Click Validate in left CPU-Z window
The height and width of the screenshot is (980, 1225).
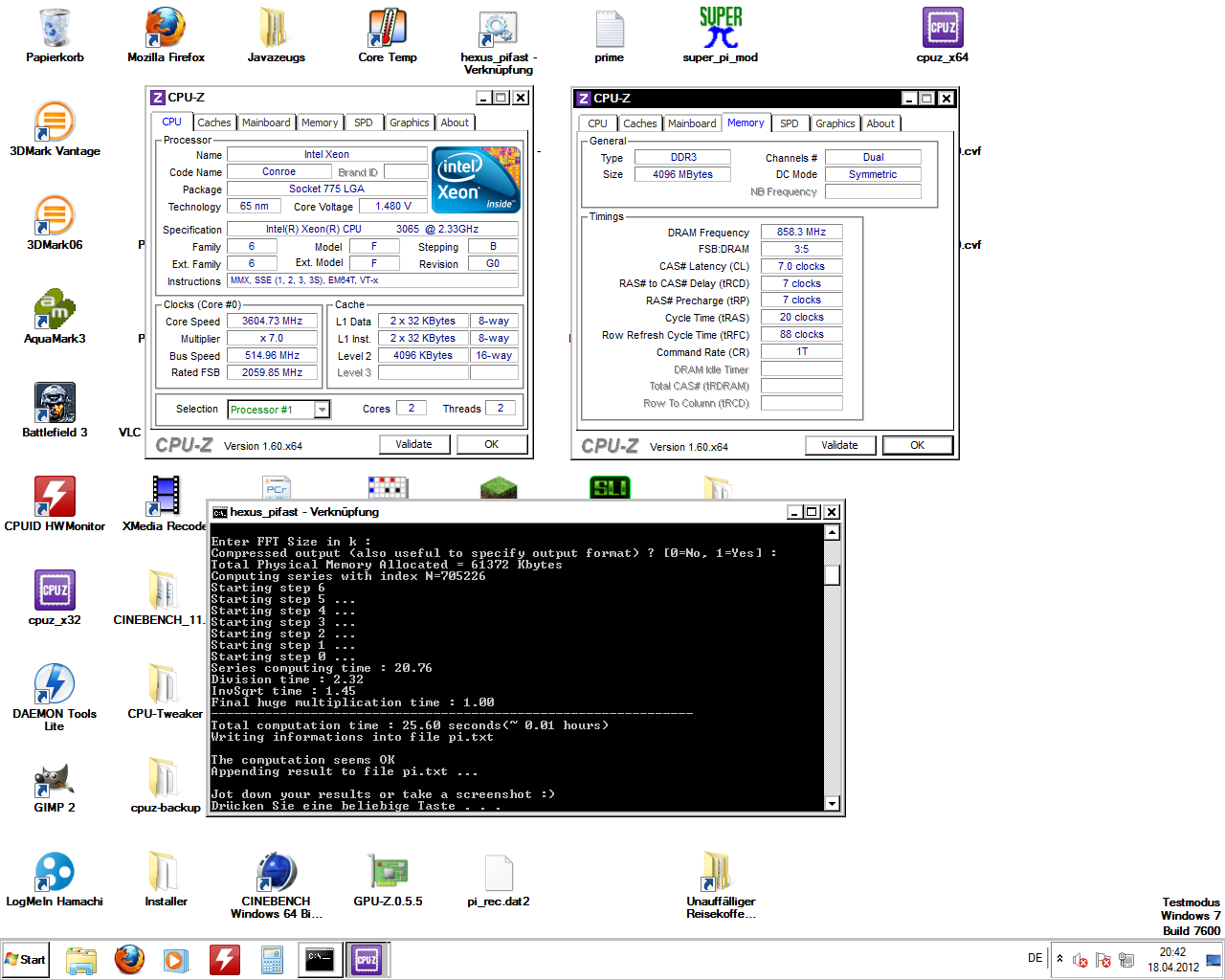(x=413, y=444)
